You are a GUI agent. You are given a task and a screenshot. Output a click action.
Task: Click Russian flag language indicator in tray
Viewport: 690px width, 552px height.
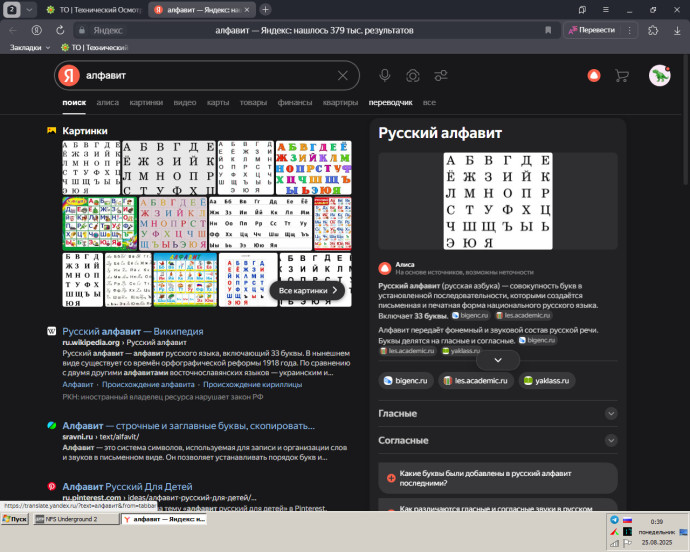coord(628,520)
